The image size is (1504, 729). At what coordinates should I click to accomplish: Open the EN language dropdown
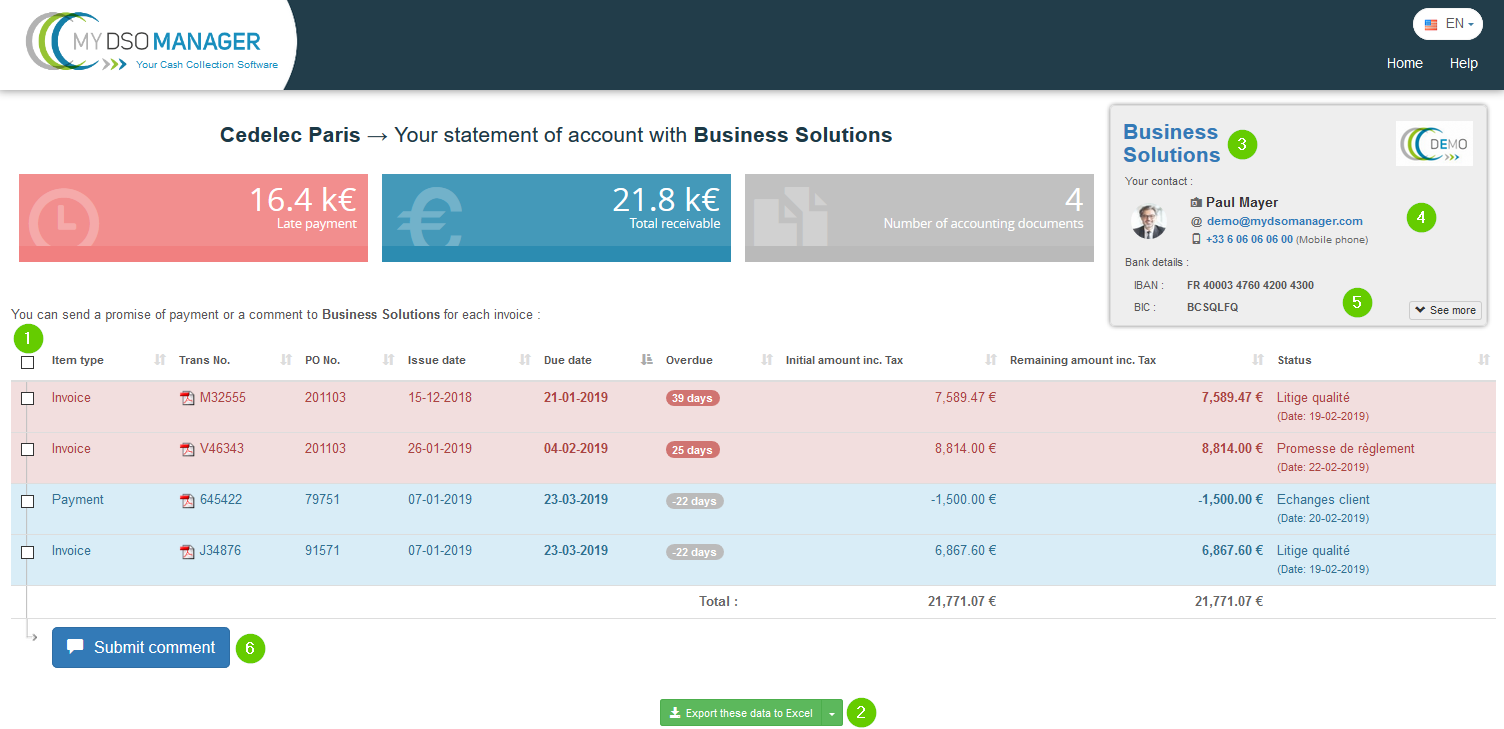click(1447, 24)
